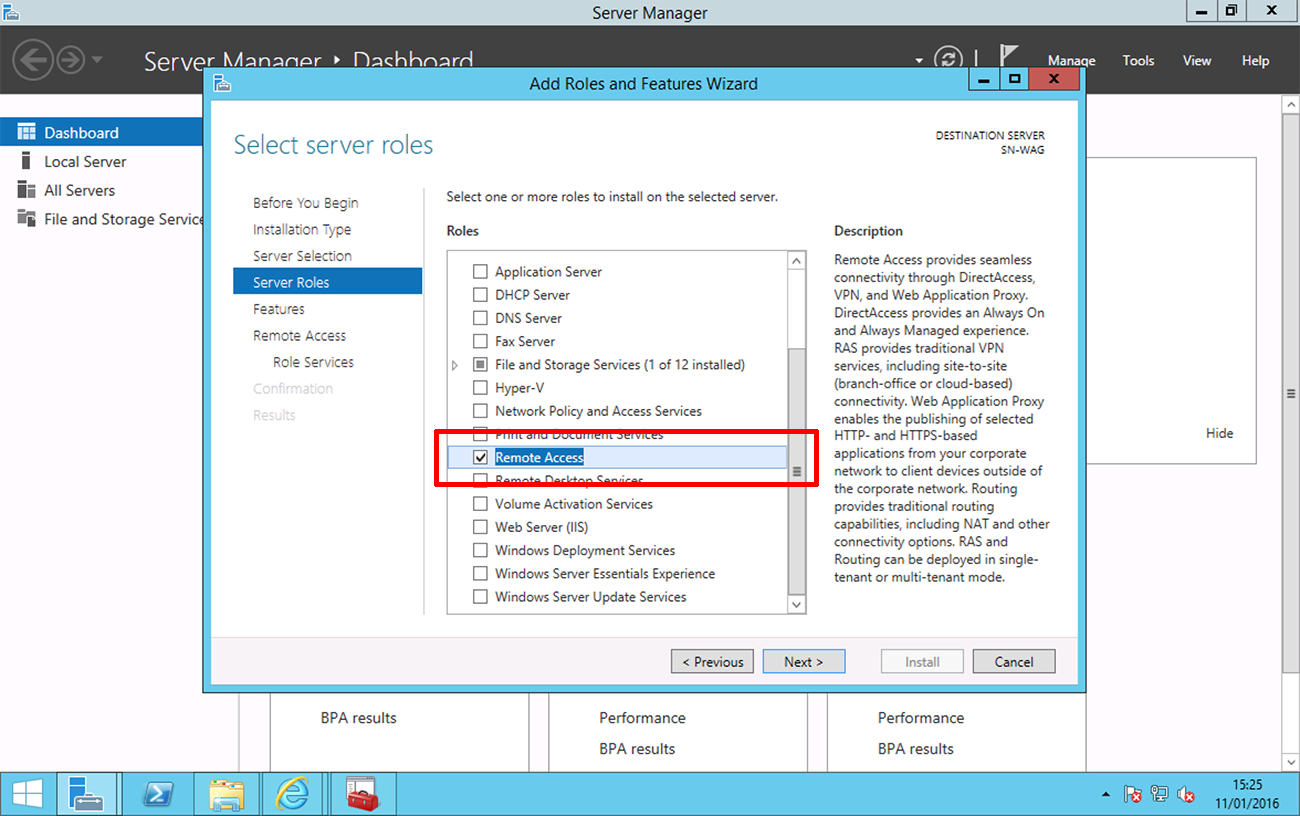
Task: Uncheck the Remote Access role checkbox
Action: coord(480,457)
